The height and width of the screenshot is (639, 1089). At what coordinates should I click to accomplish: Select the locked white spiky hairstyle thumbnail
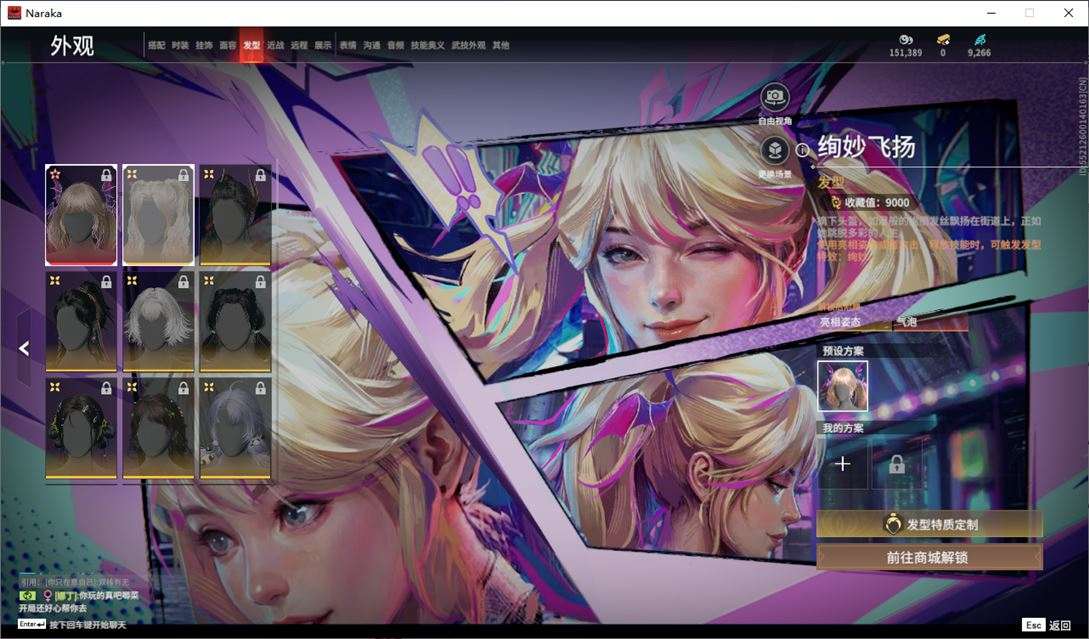[x=158, y=321]
